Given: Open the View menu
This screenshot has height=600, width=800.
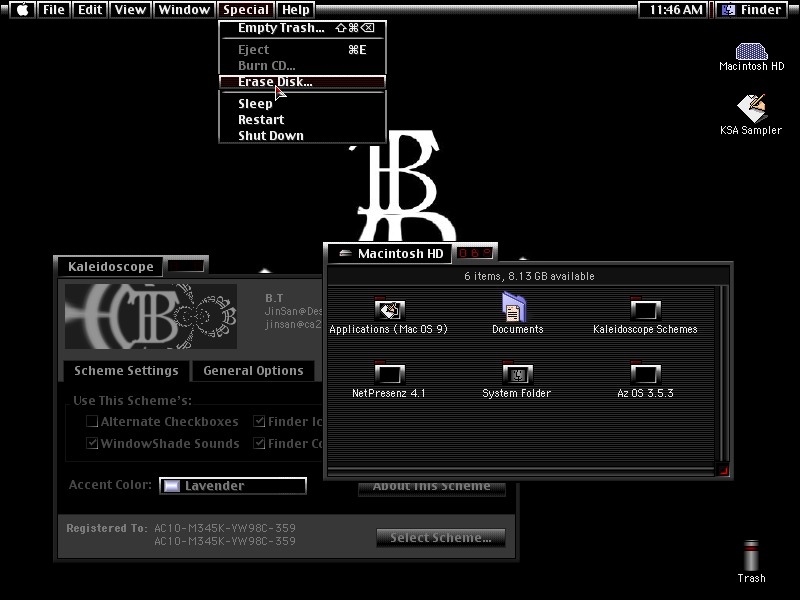Looking at the screenshot, I should click(x=130, y=10).
